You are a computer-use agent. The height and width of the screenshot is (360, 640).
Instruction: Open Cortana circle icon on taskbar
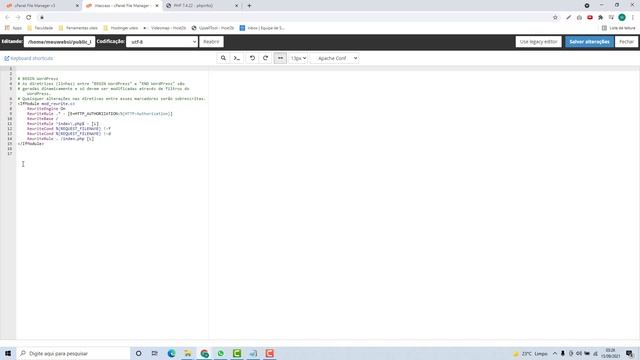(139, 353)
